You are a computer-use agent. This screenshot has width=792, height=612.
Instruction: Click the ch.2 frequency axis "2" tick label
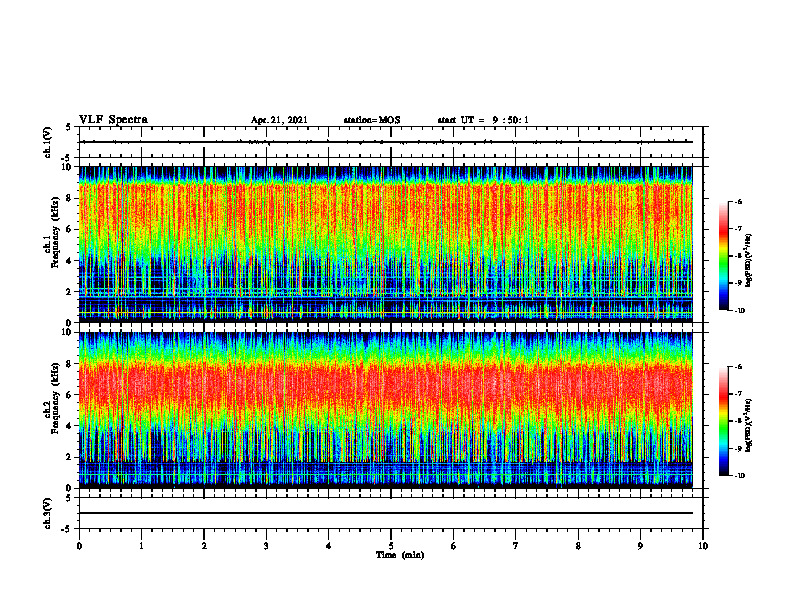(x=70, y=457)
